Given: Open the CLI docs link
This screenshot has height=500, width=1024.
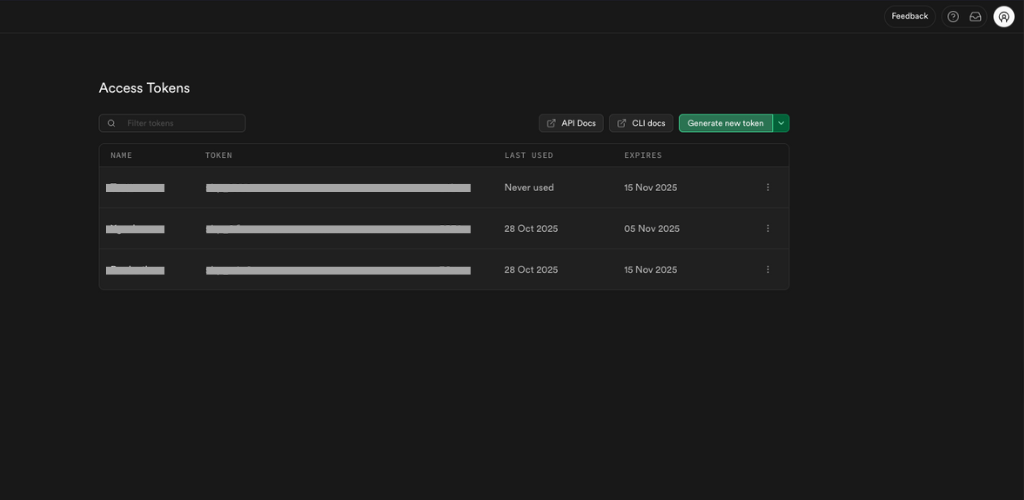Looking at the screenshot, I should pyautogui.click(x=641, y=123).
